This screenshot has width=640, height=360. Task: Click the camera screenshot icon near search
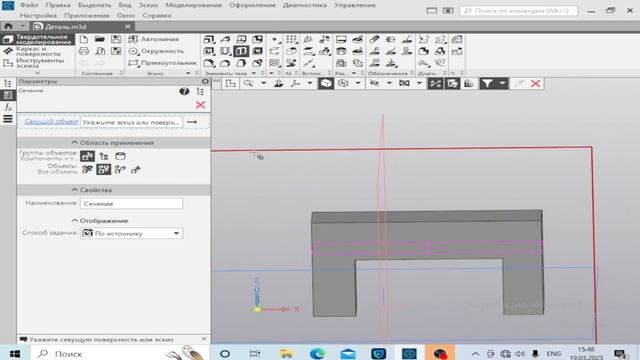coord(448,11)
